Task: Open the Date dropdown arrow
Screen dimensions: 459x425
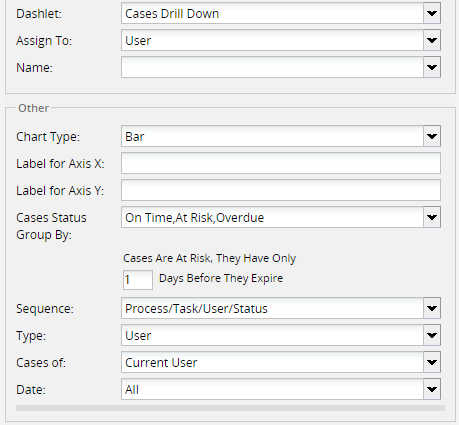Action: tap(432, 389)
